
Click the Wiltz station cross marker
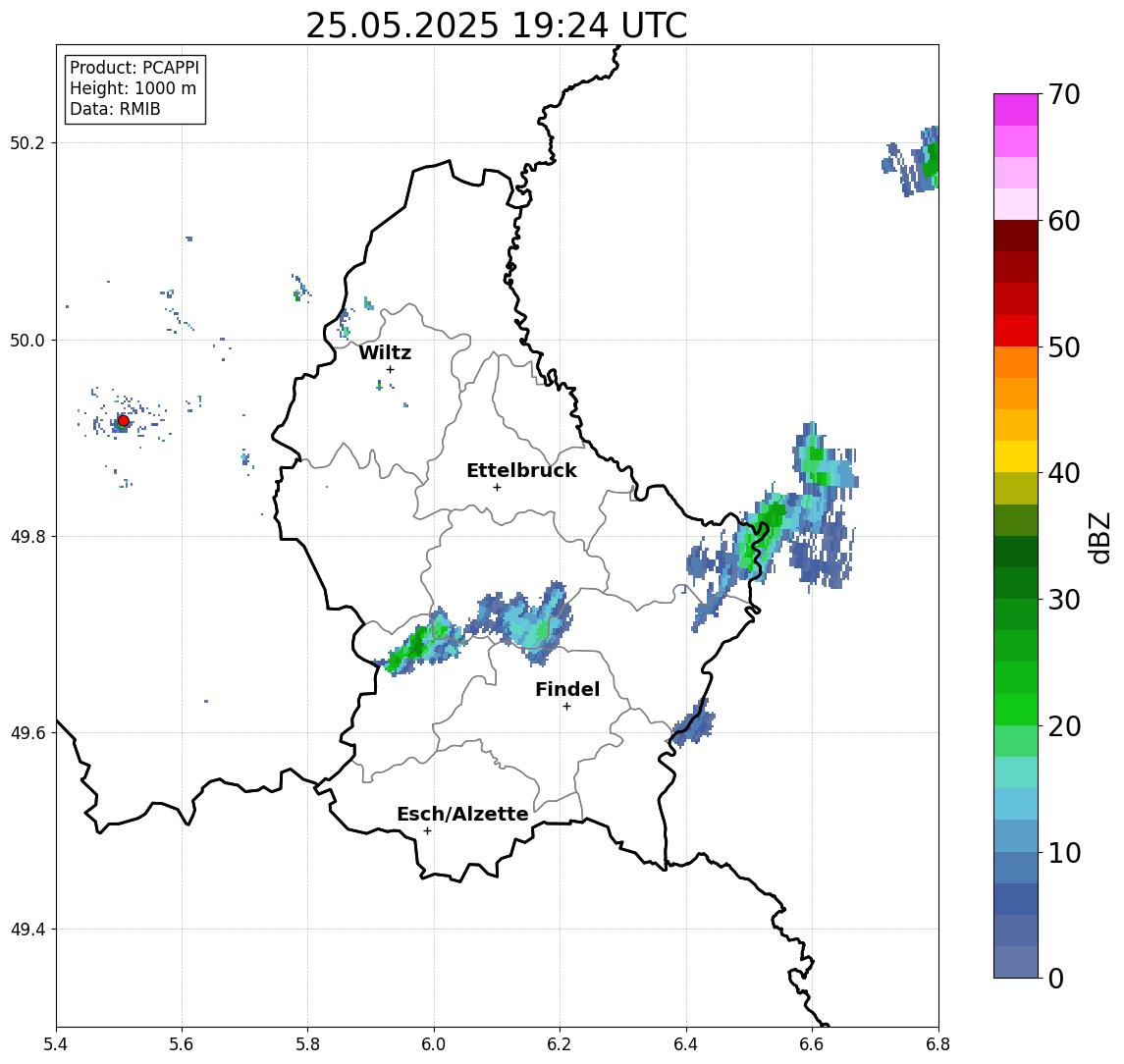tap(390, 369)
